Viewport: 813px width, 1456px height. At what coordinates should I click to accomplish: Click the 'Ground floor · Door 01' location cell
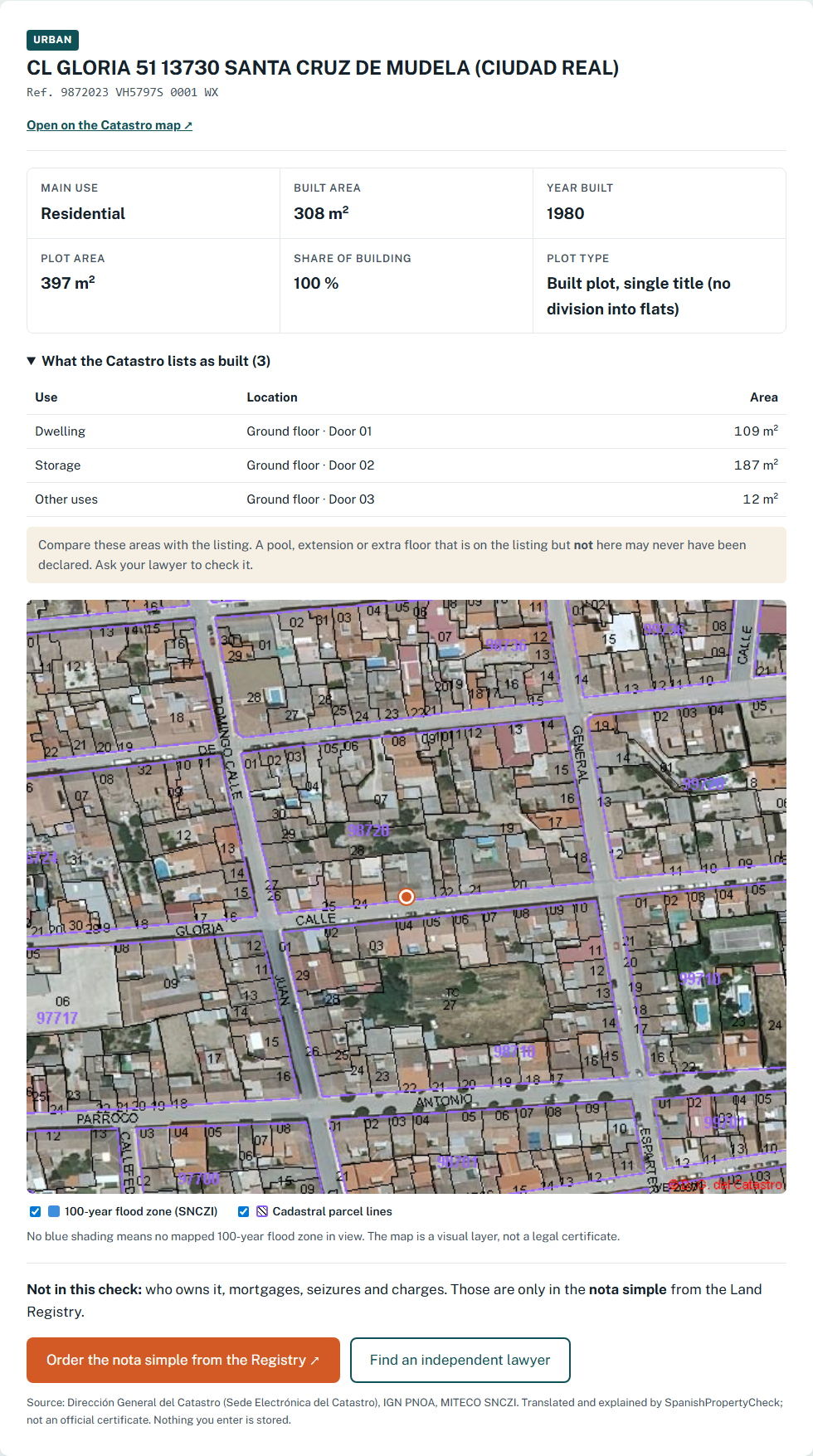point(309,431)
